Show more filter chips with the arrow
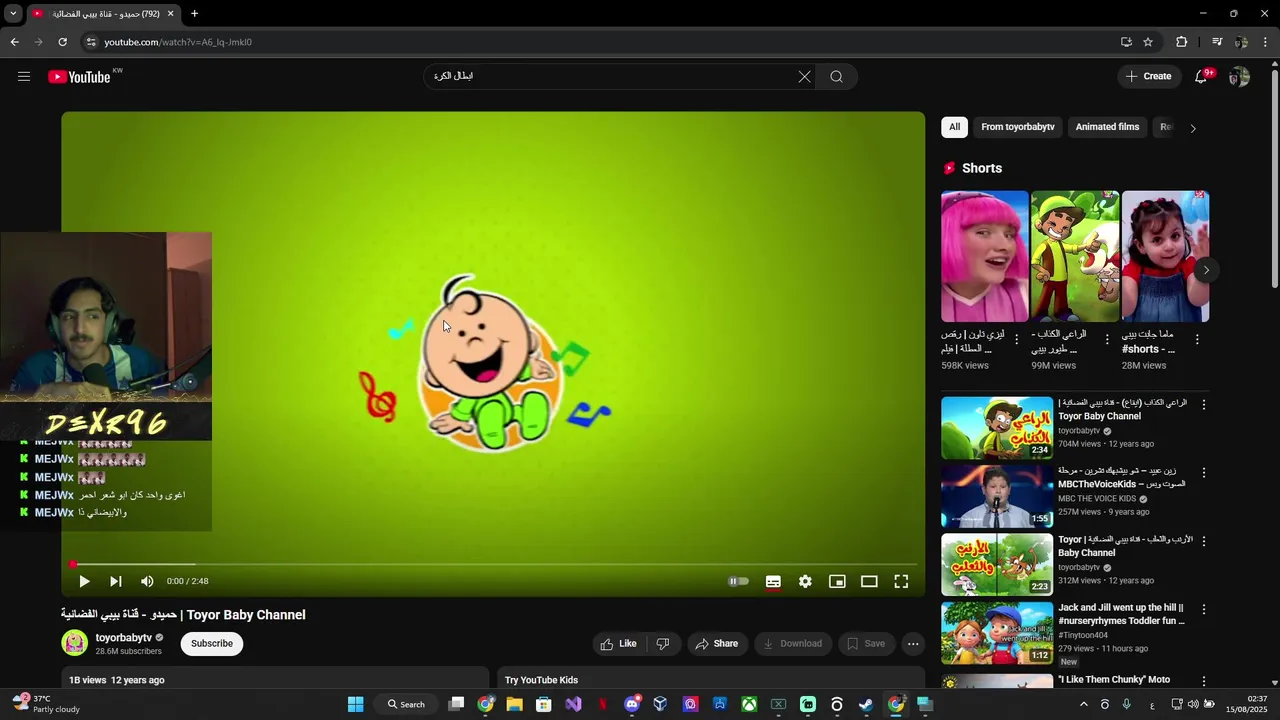1280x720 pixels. [1193, 128]
